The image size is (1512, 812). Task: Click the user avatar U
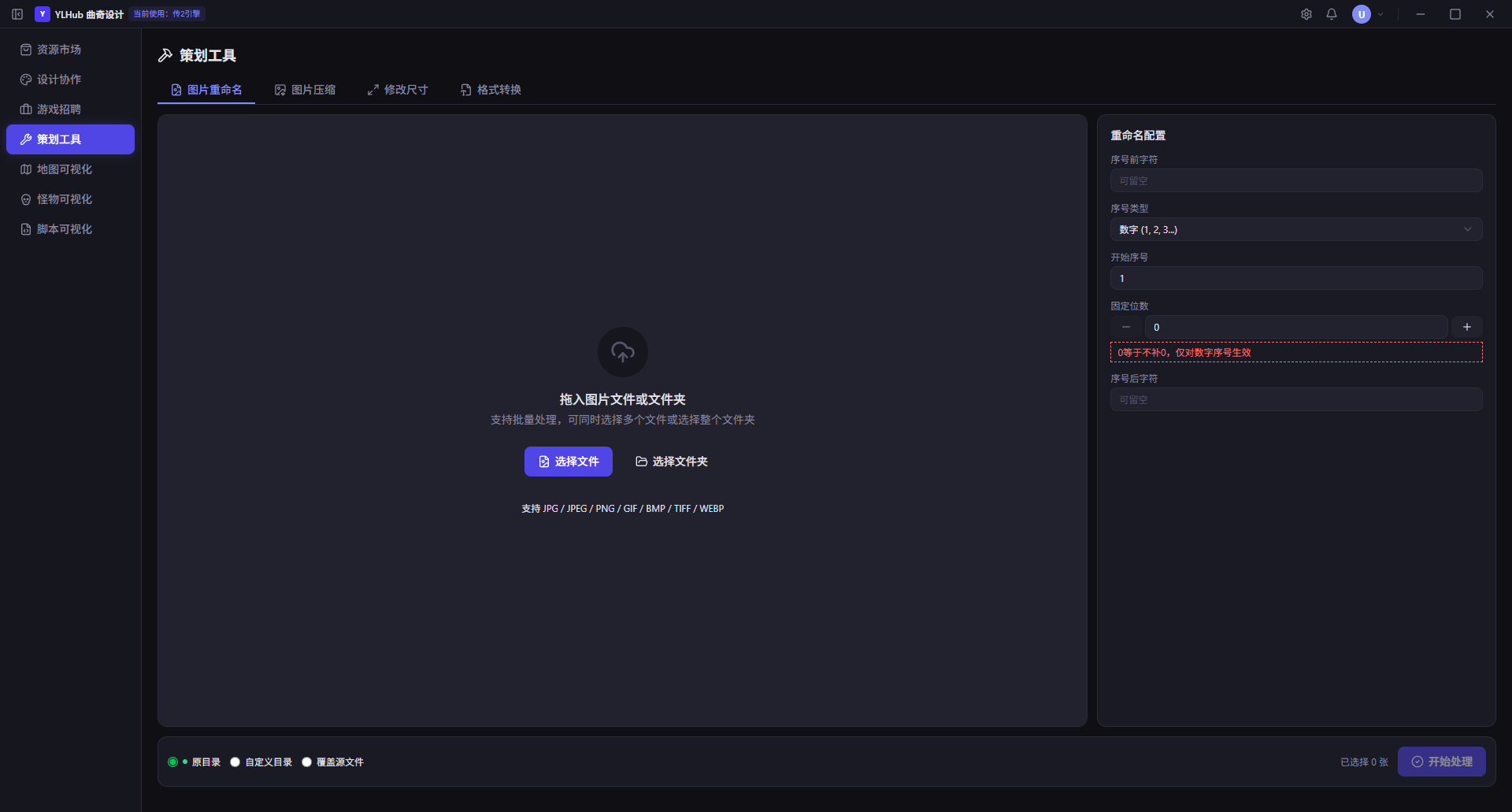(x=1362, y=14)
